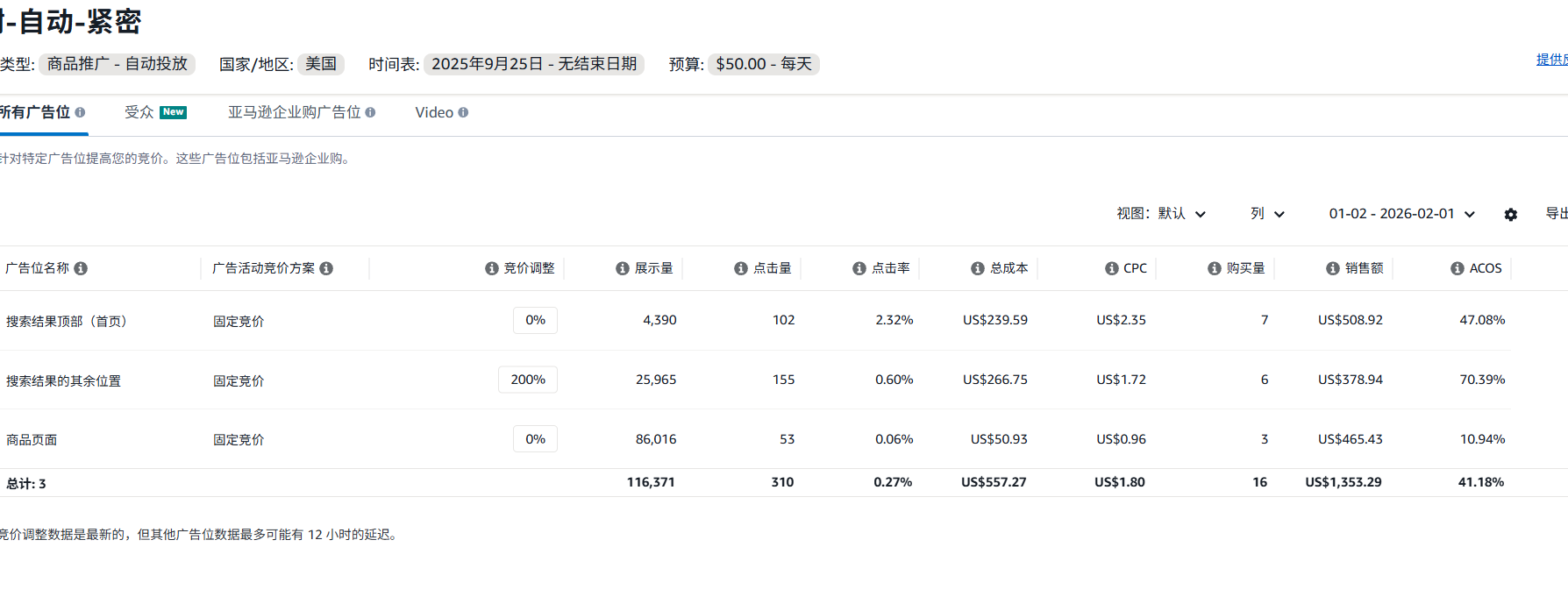The height and width of the screenshot is (597, 1568).
Task: Switch to the Video tab
Action: coord(434,112)
